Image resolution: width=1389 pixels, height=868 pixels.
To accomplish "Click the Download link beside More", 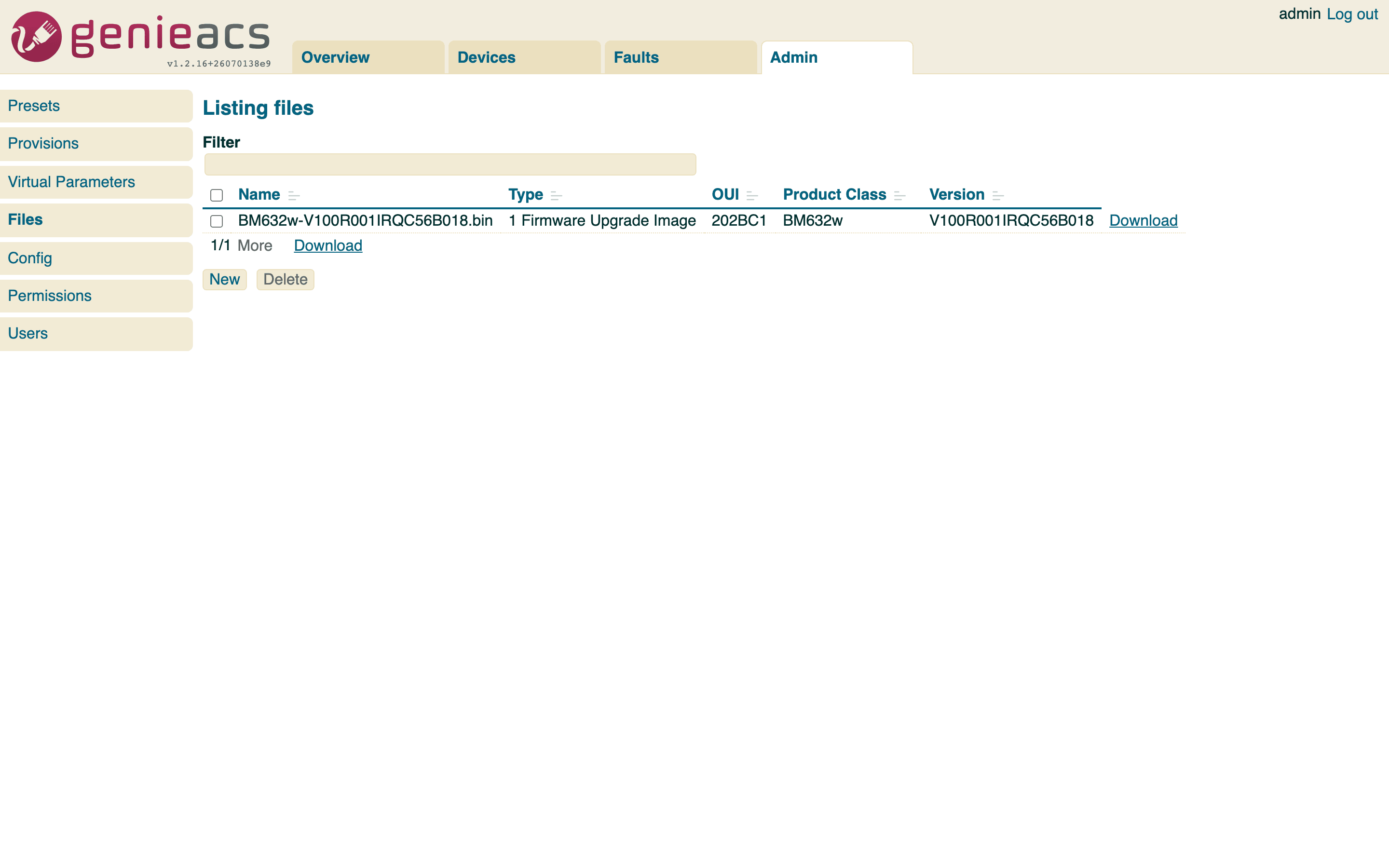I will [x=328, y=246].
